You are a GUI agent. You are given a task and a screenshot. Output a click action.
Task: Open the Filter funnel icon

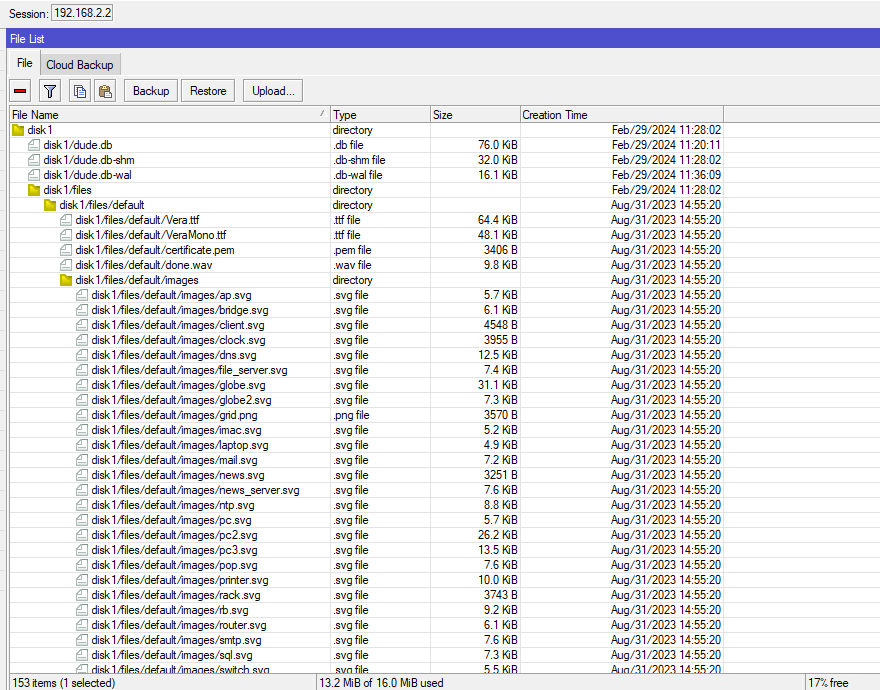point(50,91)
